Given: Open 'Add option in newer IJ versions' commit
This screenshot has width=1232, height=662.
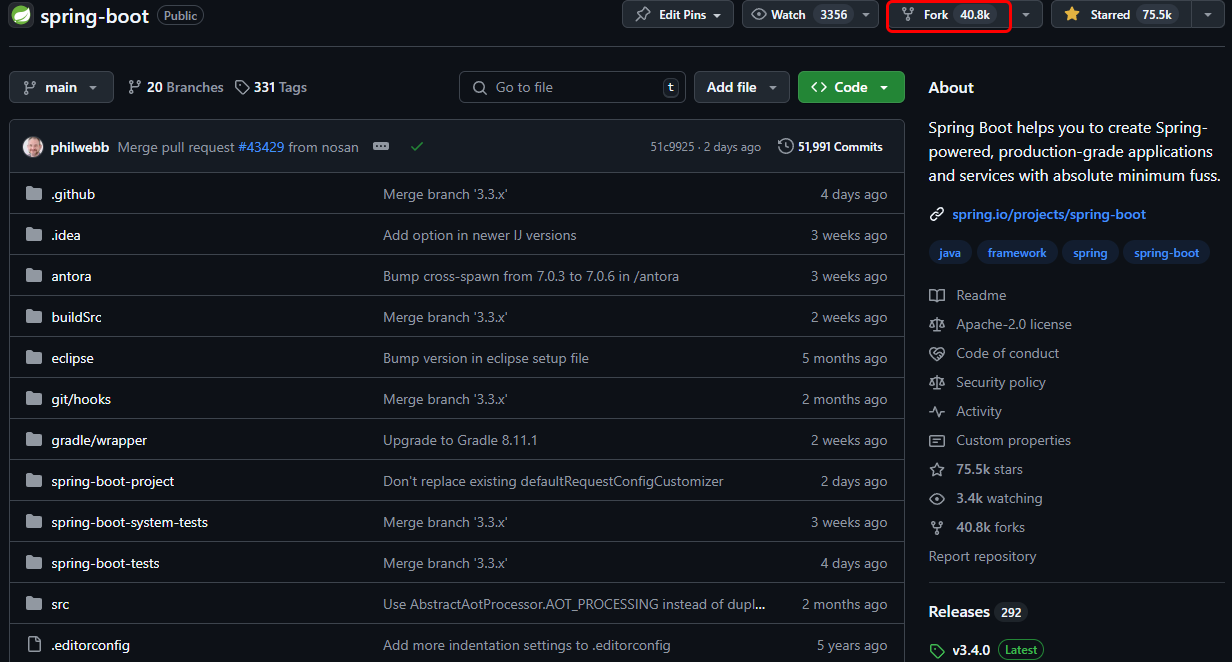Looking at the screenshot, I should tap(480, 235).
